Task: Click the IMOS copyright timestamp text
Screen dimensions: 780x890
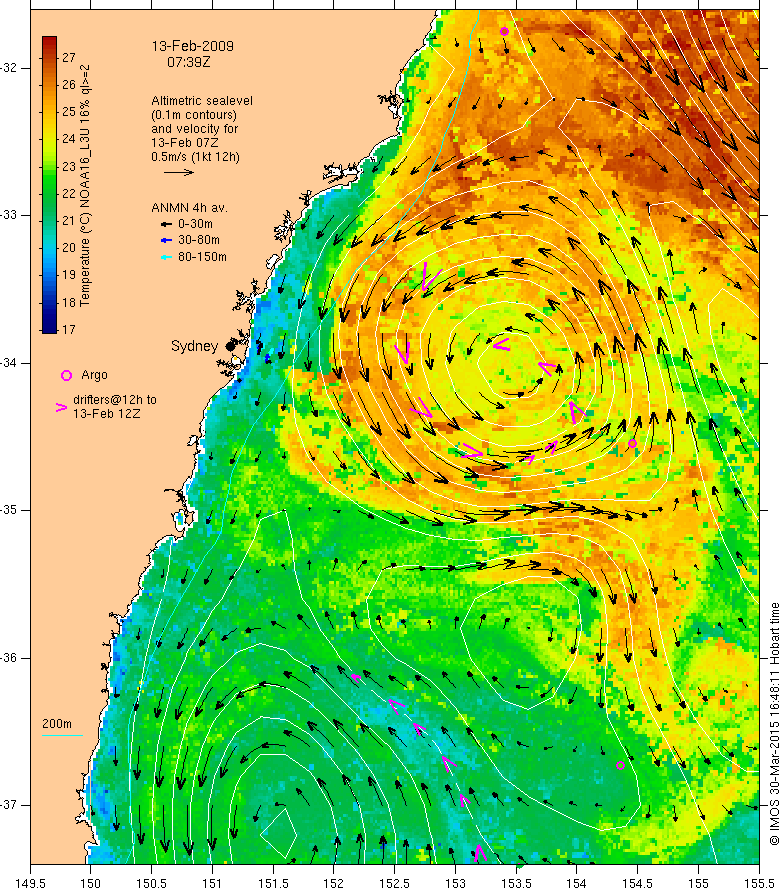Action: pyautogui.click(x=774, y=723)
